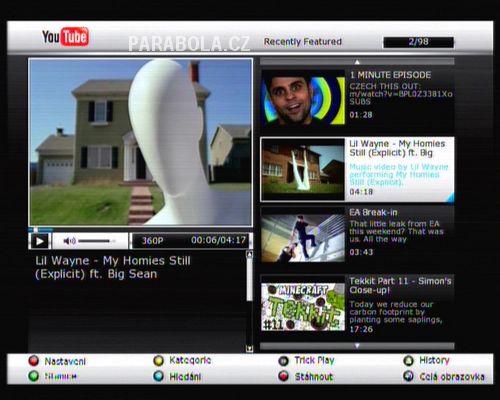Click the 'Tekkit Part 11 - Simon's Close-up!' title
This screenshot has height=400, width=500.
400,285
